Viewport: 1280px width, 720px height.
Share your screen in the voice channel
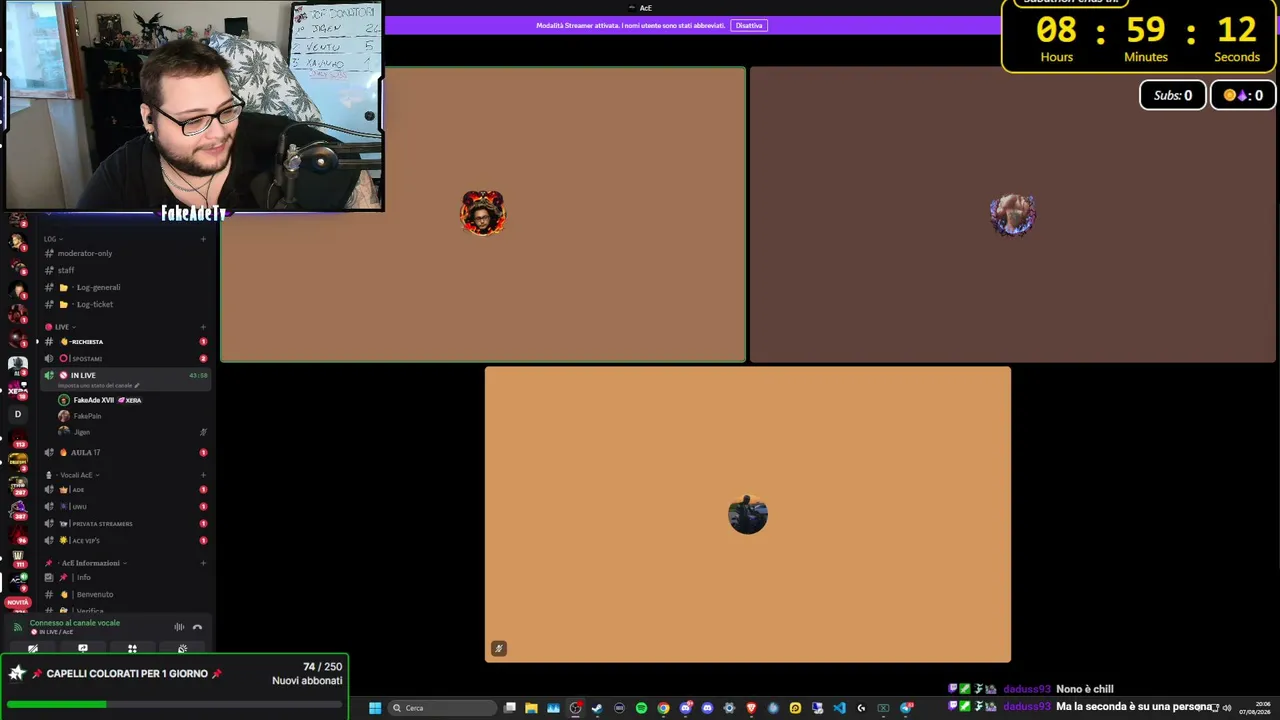tap(83, 648)
